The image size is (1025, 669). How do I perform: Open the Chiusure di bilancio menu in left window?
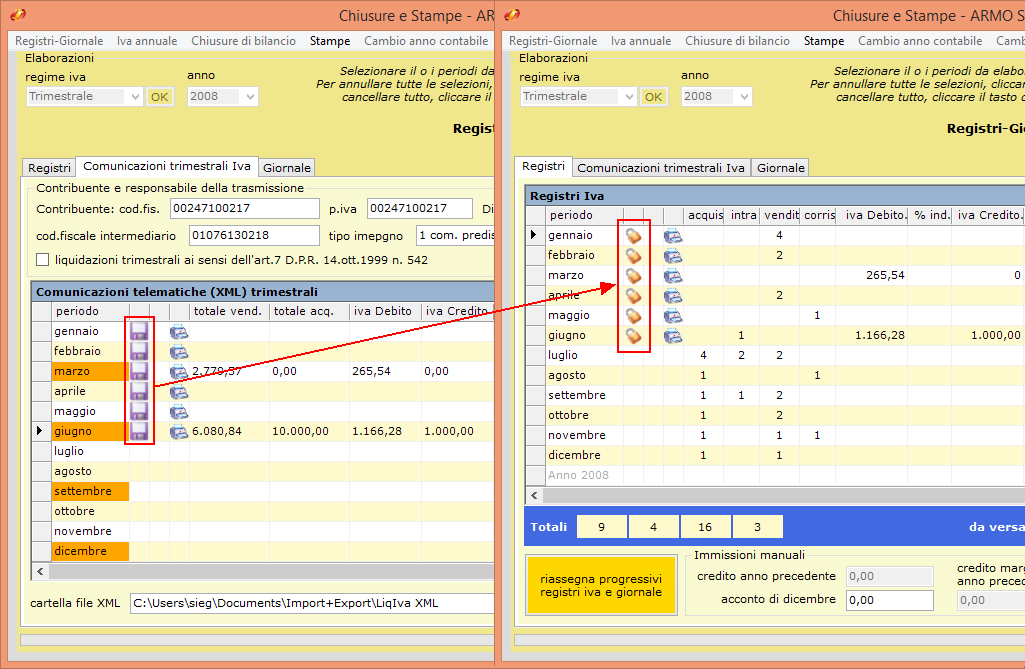(x=243, y=41)
